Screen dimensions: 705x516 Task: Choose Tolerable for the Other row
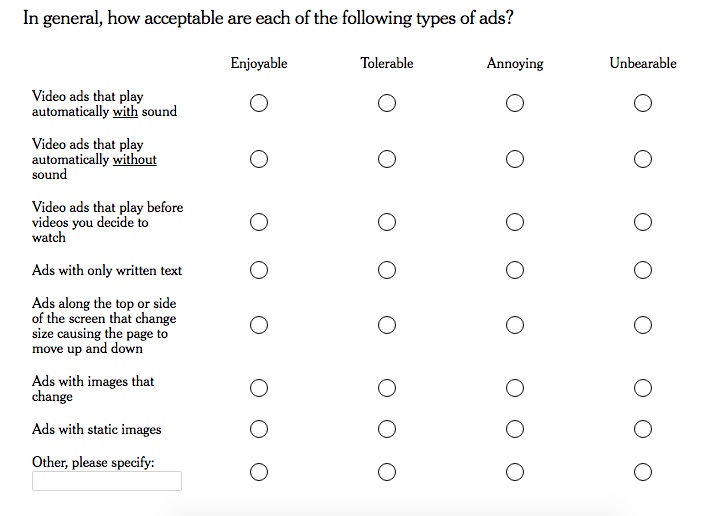[387, 471]
